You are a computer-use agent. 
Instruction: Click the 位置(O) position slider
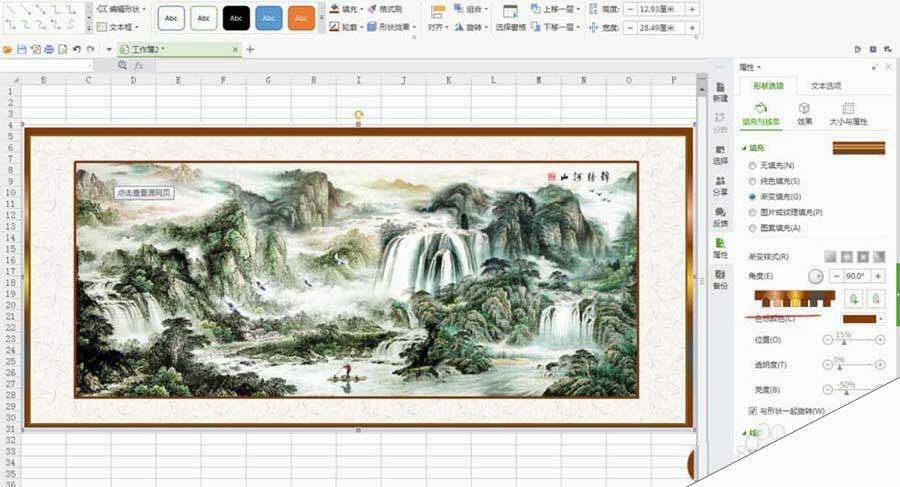[x=854, y=340]
